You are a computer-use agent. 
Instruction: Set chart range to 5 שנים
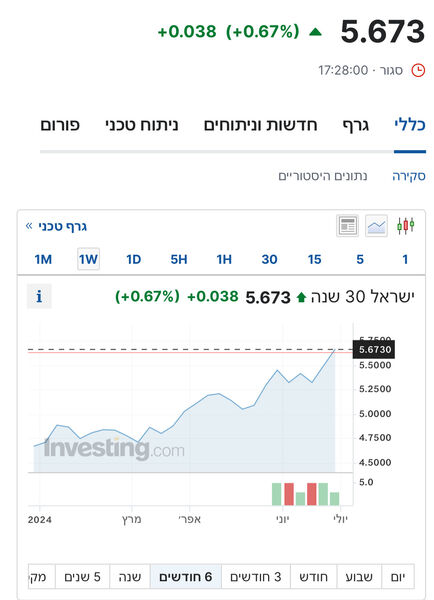82,577
